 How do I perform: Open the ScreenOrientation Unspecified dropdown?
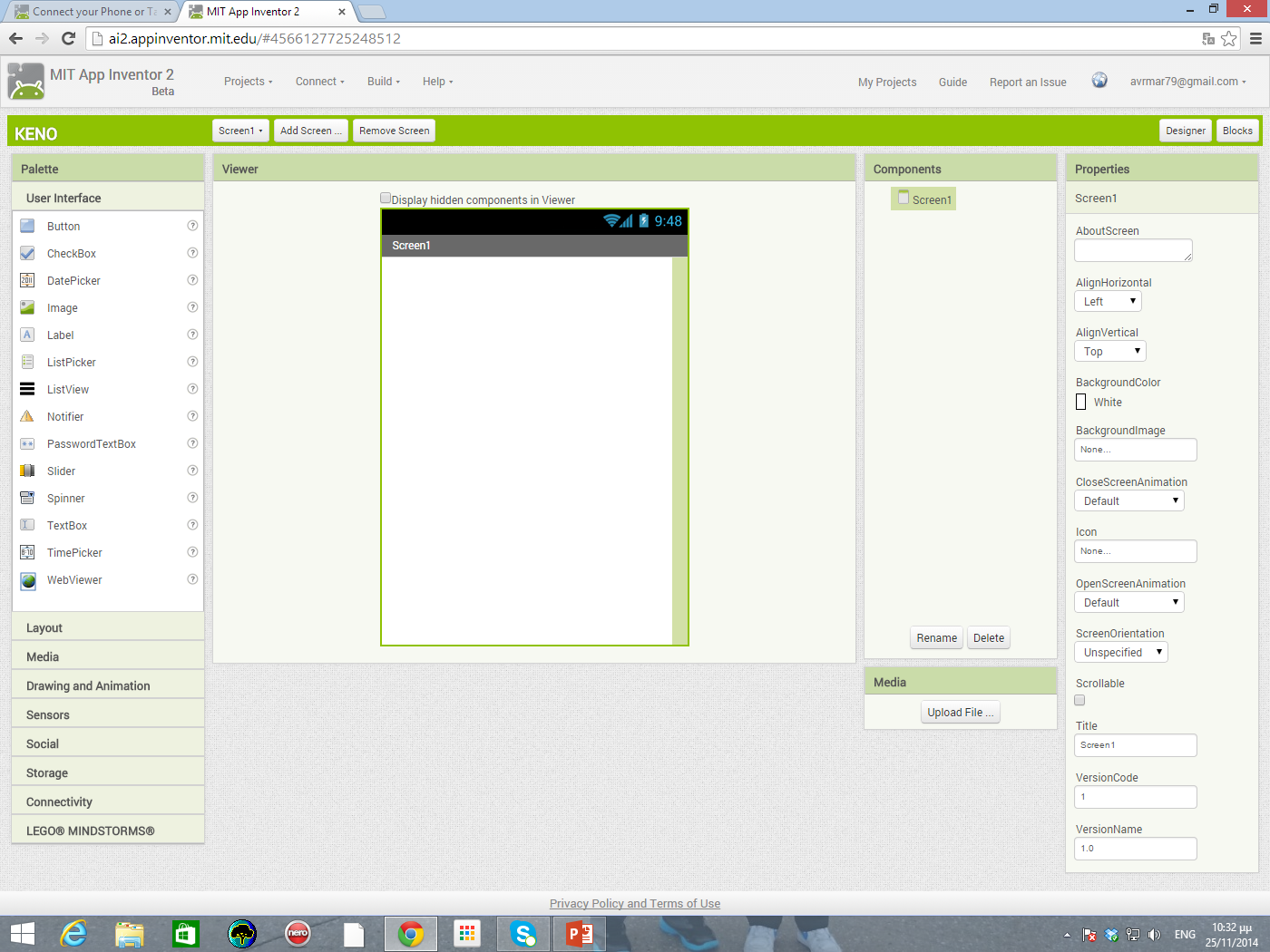[x=1121, y=652]
